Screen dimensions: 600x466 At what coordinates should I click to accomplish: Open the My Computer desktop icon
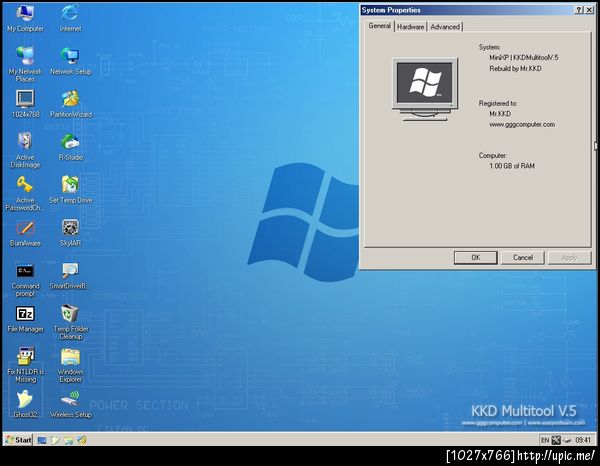[25, 18]
